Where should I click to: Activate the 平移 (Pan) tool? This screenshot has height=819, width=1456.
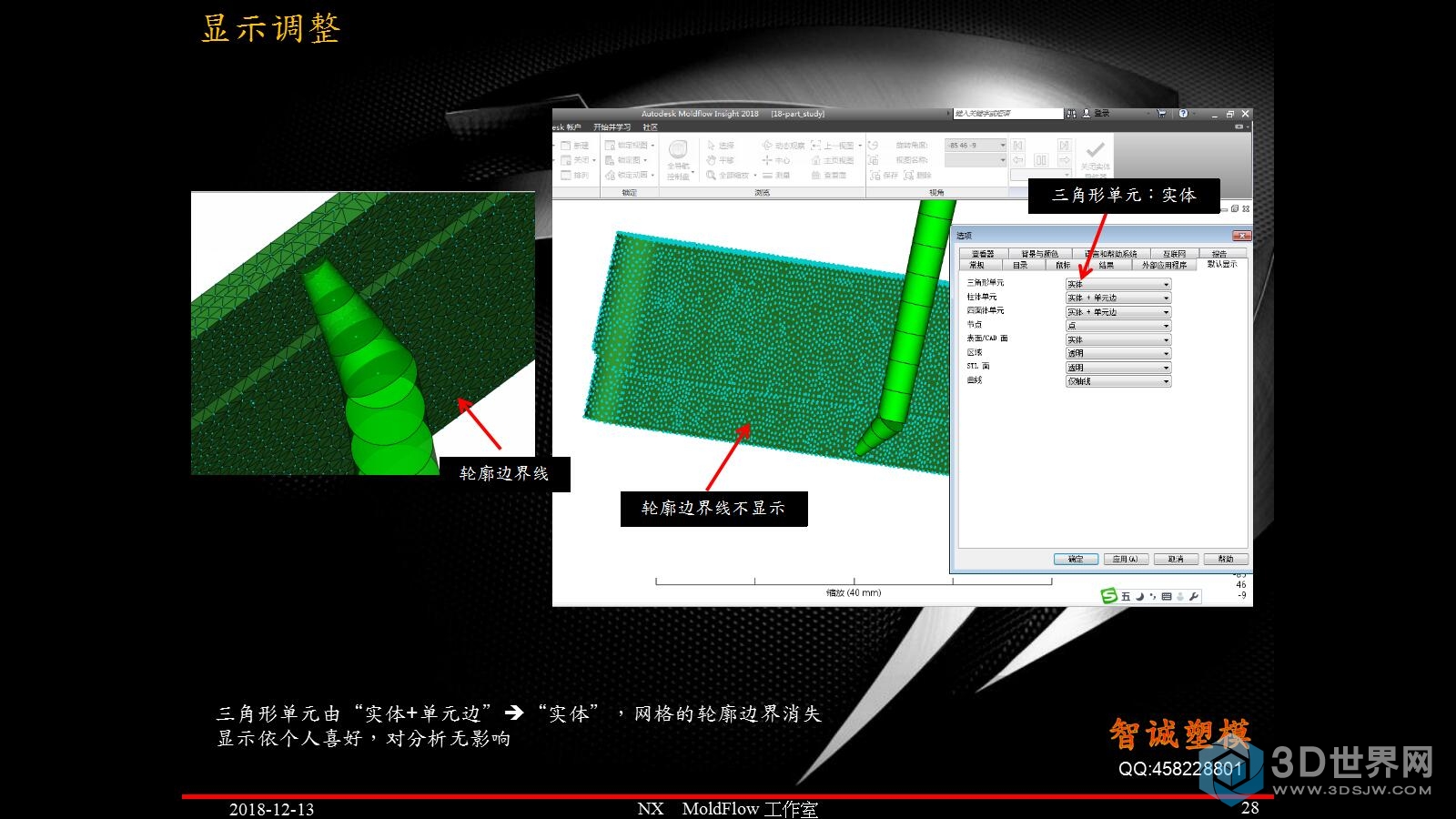(721, 160)
